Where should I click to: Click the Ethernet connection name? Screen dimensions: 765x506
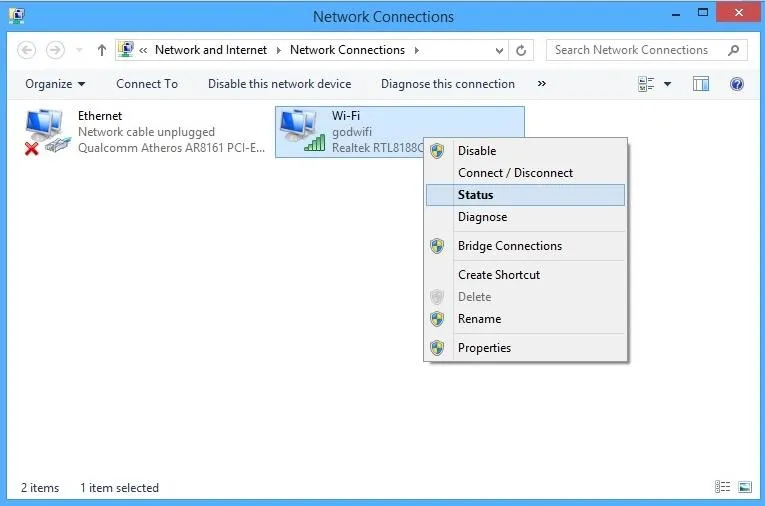(100, 116)
